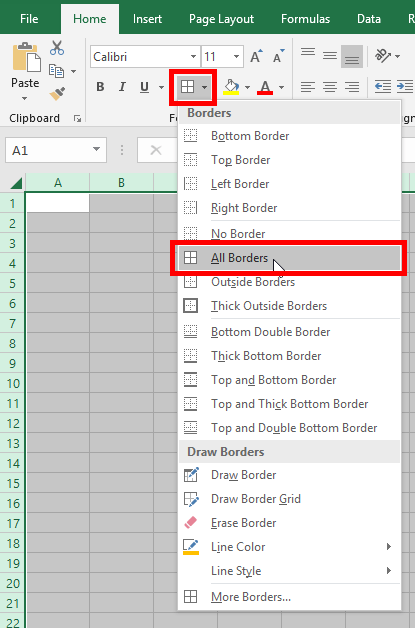Screen dimensions: 415x628
Task: Click the Copy icon in Clipboard group
Action: pyautogui.click(x=56, y=71)
